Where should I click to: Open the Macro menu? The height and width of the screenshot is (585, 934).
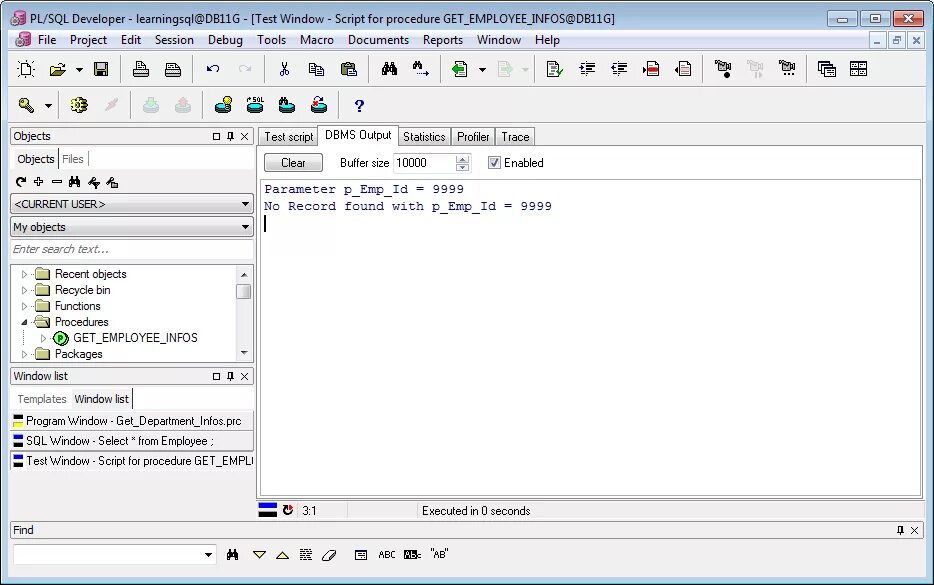click(x=317, y=40)
